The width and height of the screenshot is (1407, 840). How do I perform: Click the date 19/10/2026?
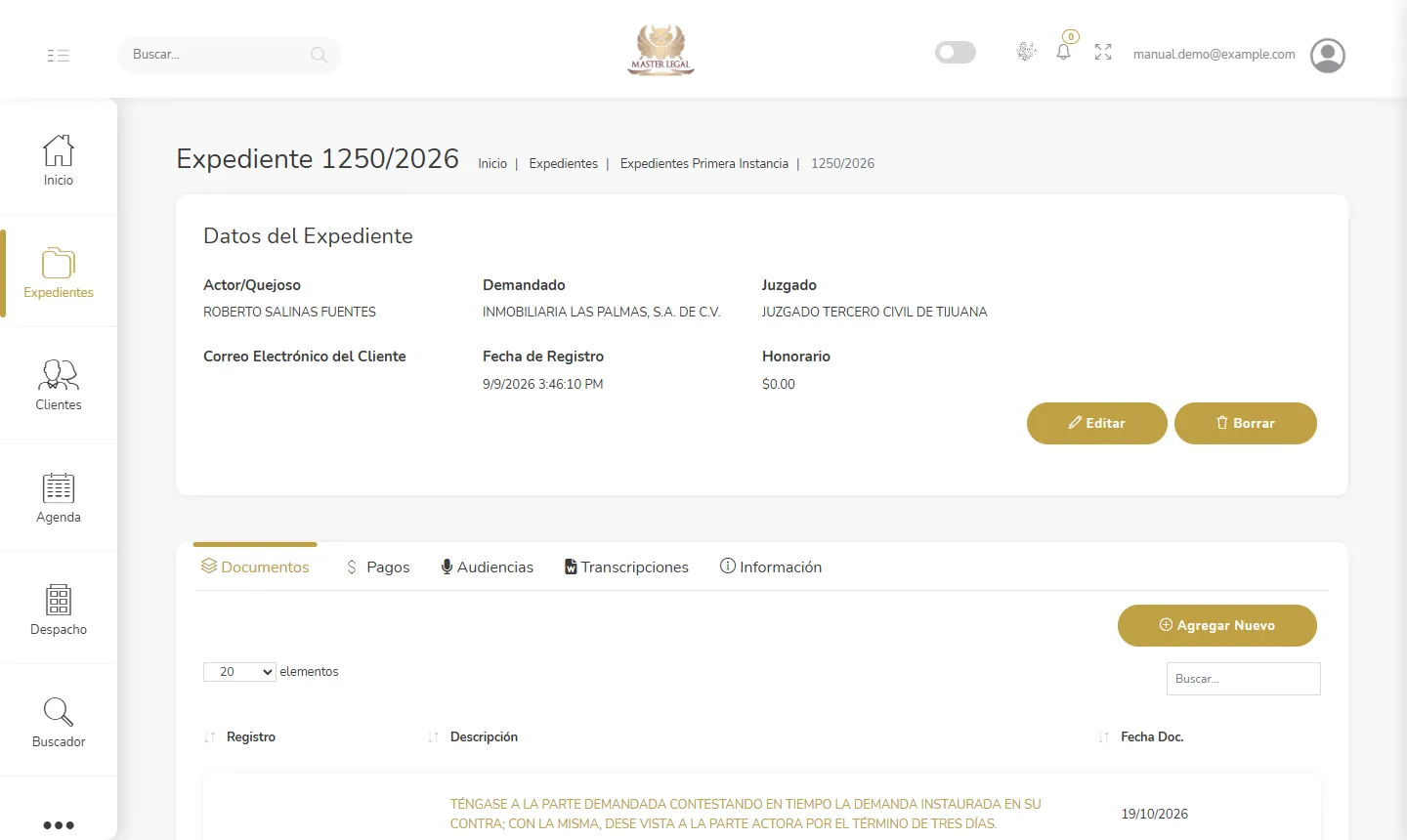pyautogui.click(x=1155, y=814)
